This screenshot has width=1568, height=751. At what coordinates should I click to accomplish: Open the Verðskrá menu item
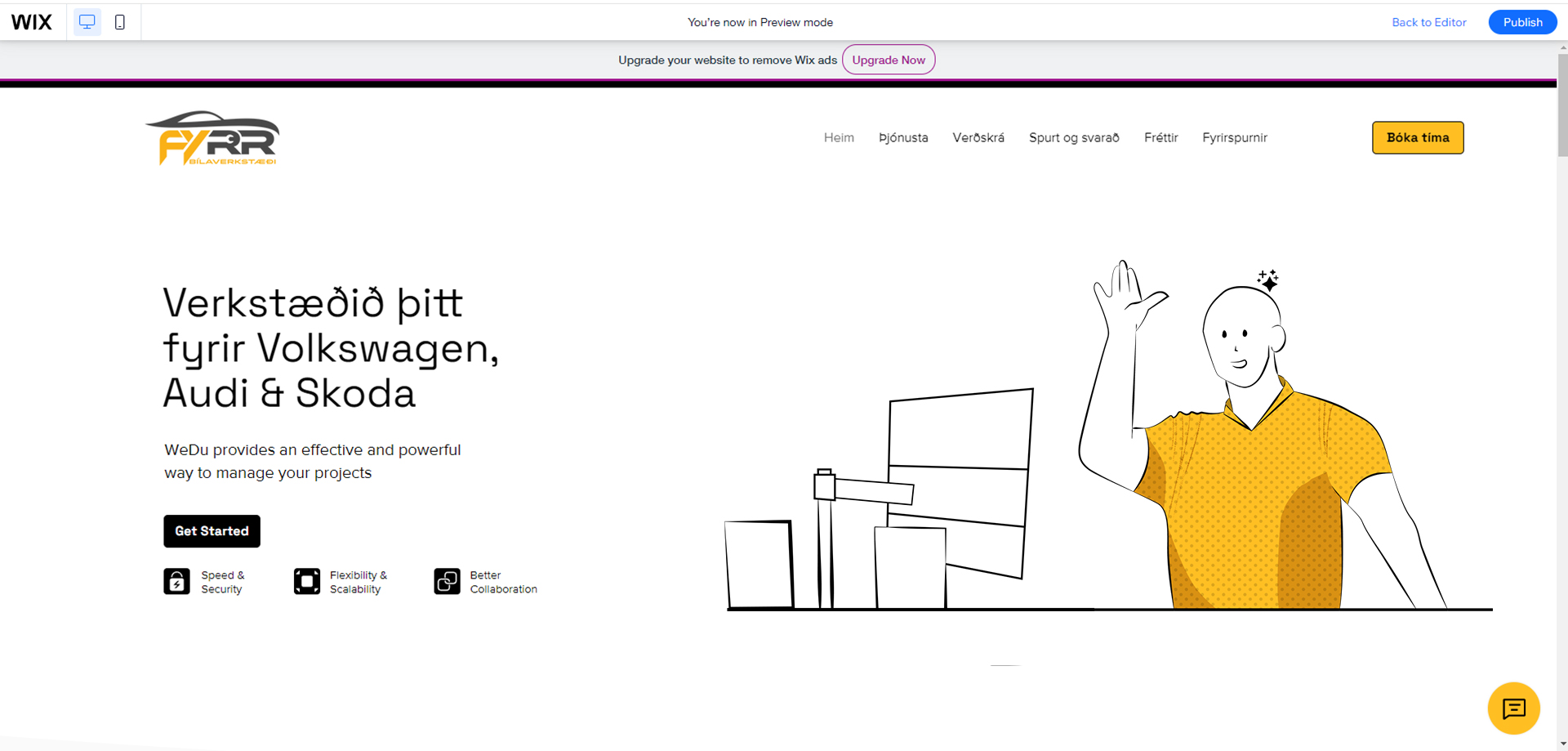click(x=978, y=137)
